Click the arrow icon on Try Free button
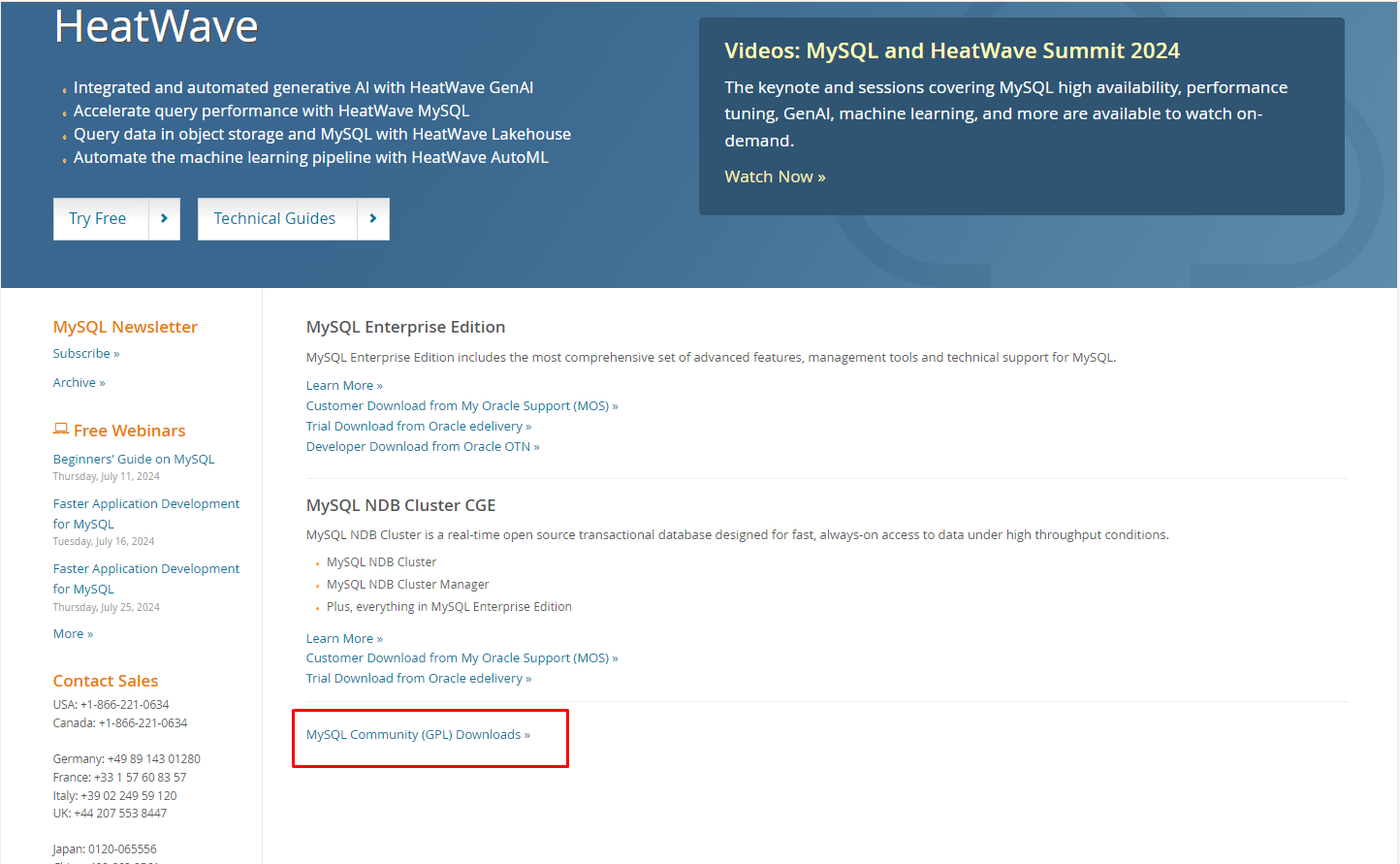1400x864 pixels. point(164,219)
